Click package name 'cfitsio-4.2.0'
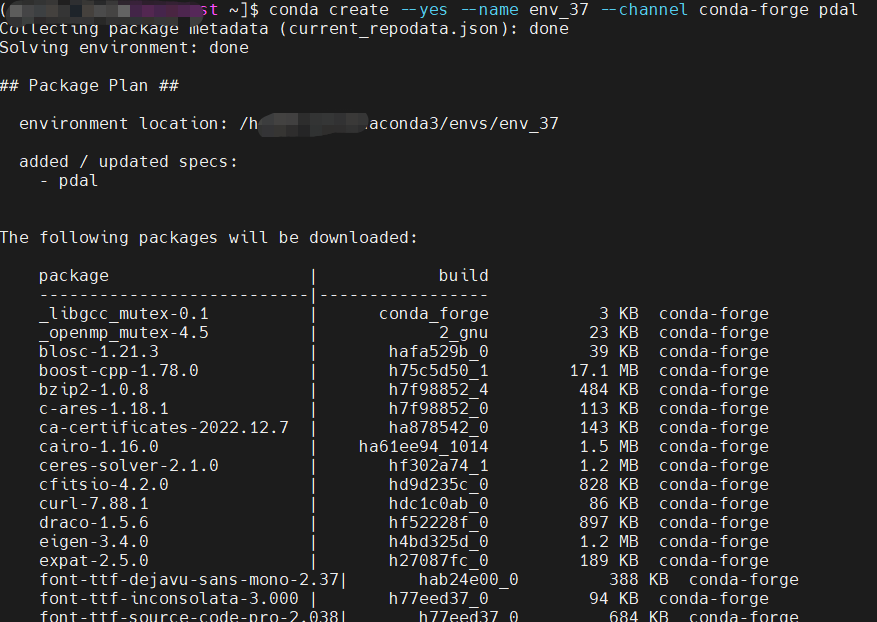877x622 pixels. (103, 485)
